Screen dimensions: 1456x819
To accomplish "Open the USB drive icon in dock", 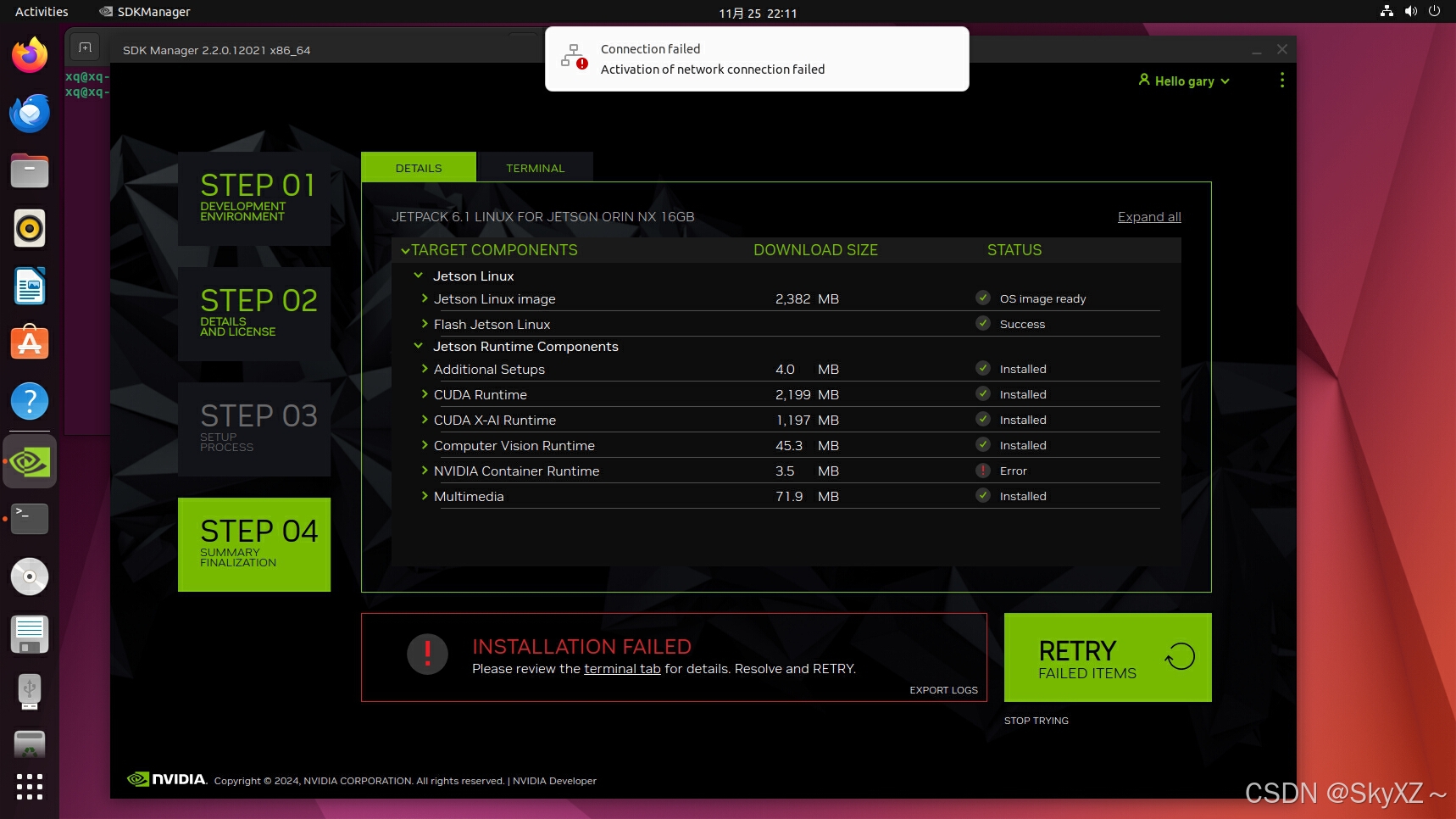I will pyautogui.click(x=30, y=692).
